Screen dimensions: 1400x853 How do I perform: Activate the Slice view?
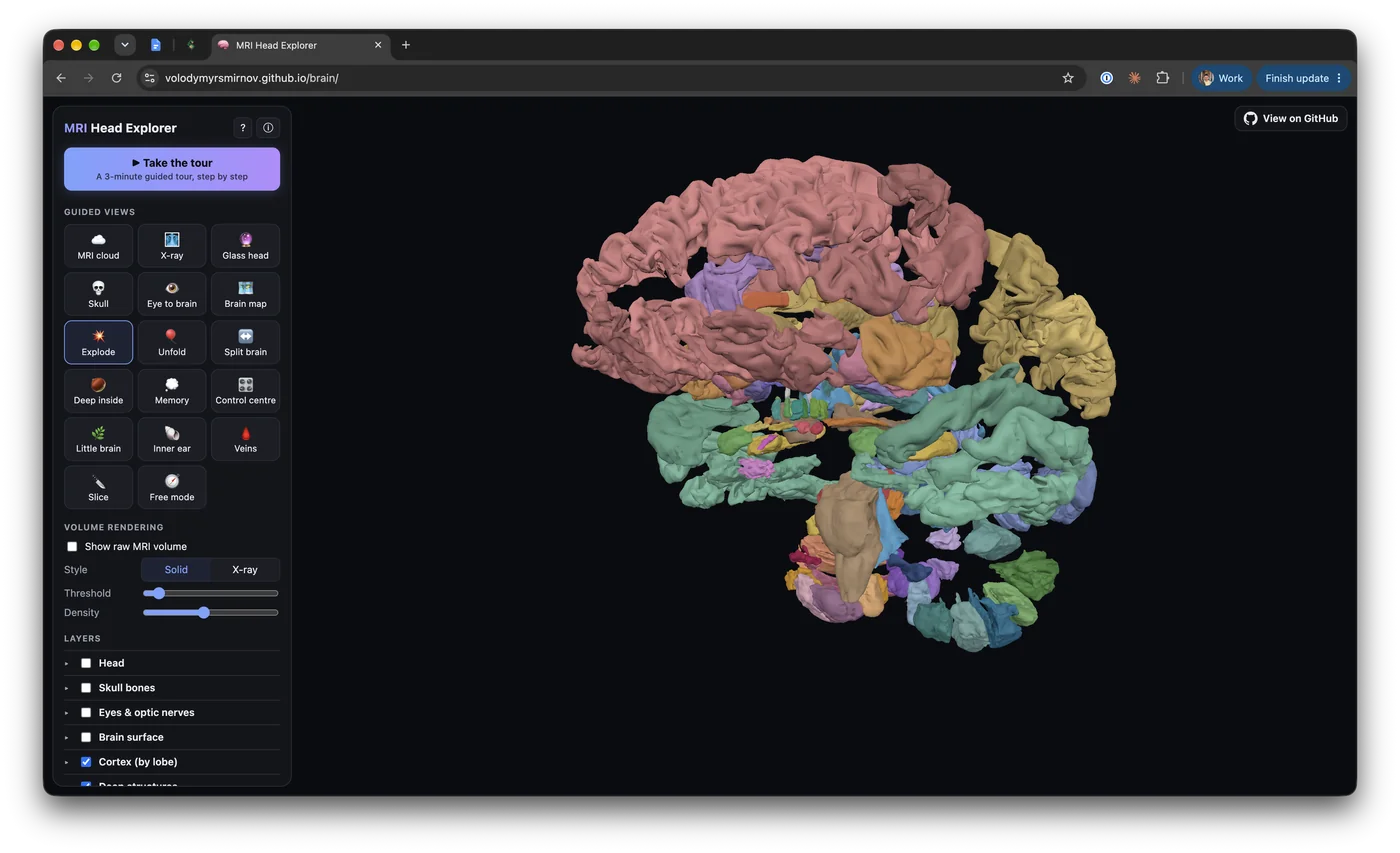98,487
